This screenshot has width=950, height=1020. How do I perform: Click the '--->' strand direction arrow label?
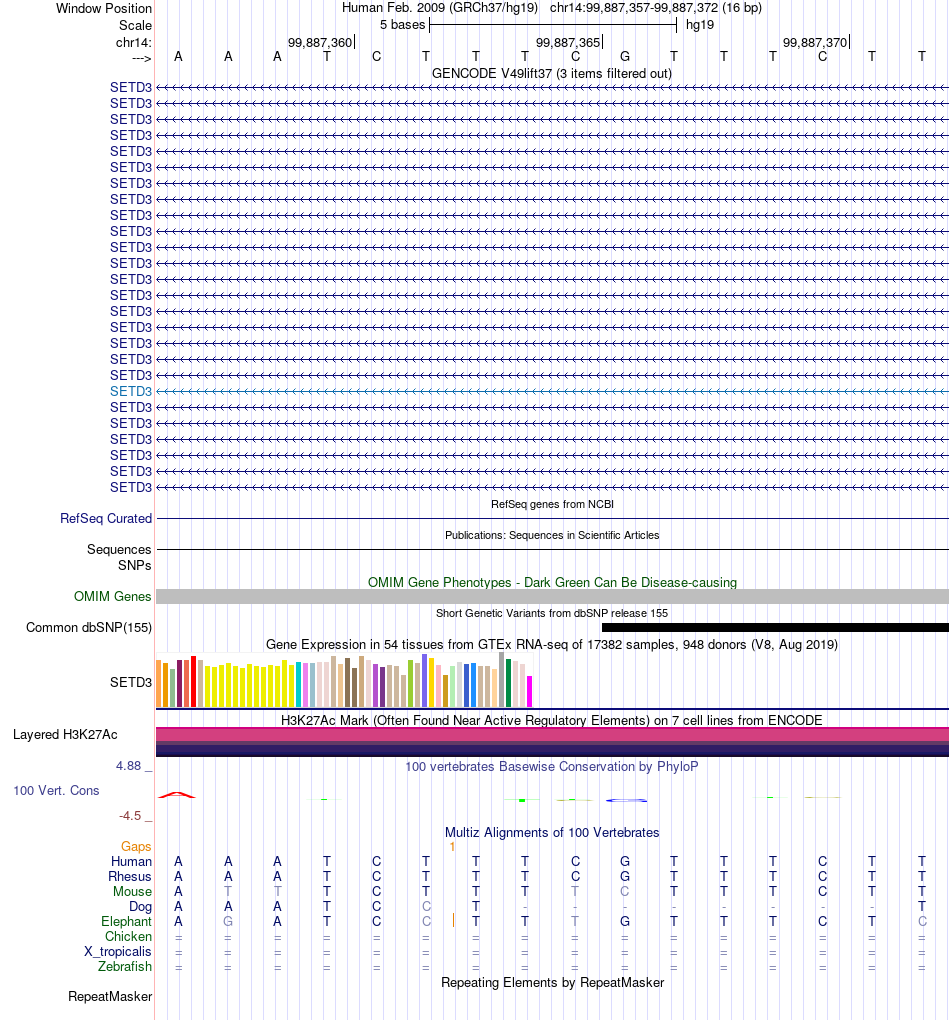coord(141,59)
